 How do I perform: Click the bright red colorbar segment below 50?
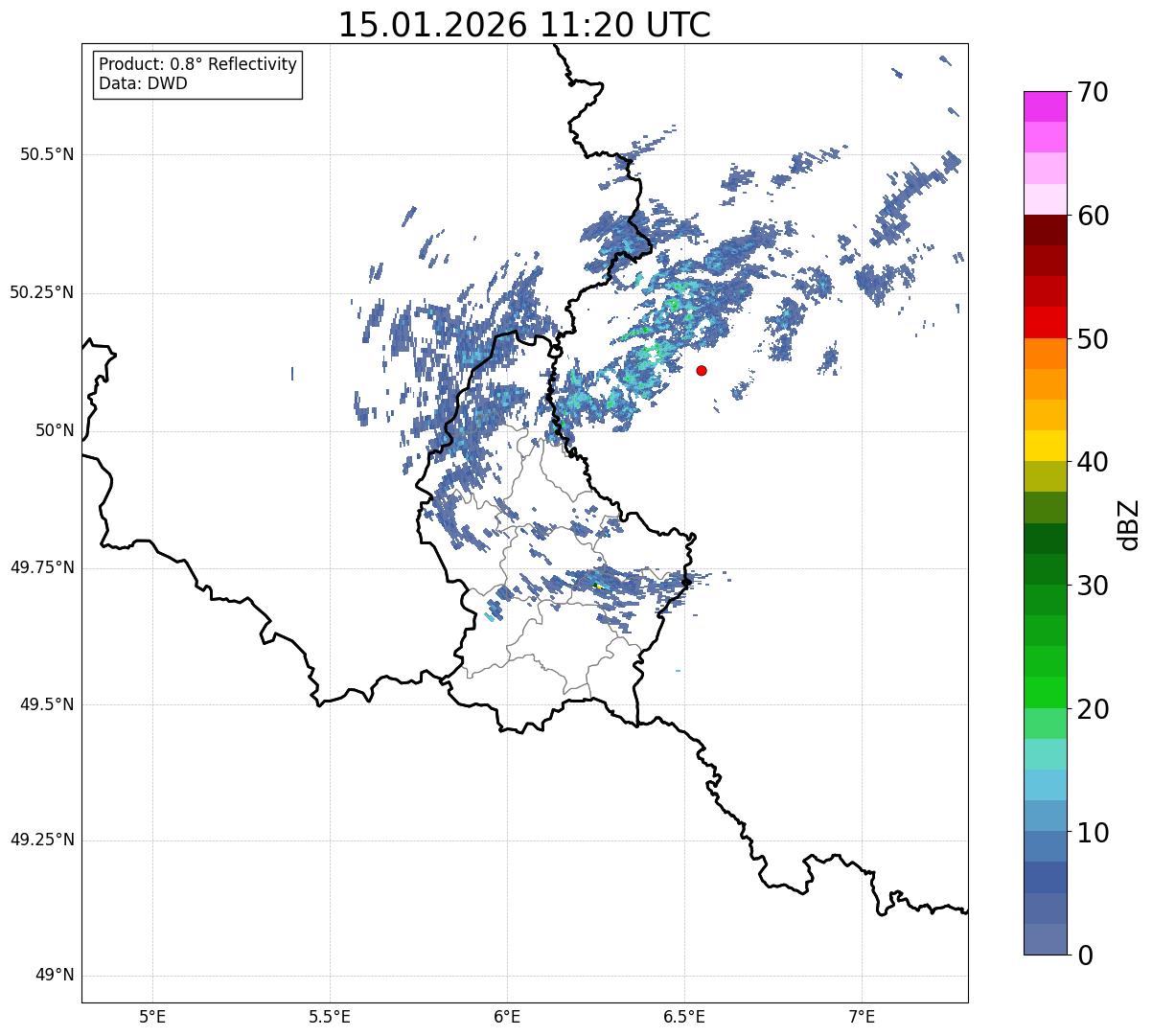point(1045,323)
